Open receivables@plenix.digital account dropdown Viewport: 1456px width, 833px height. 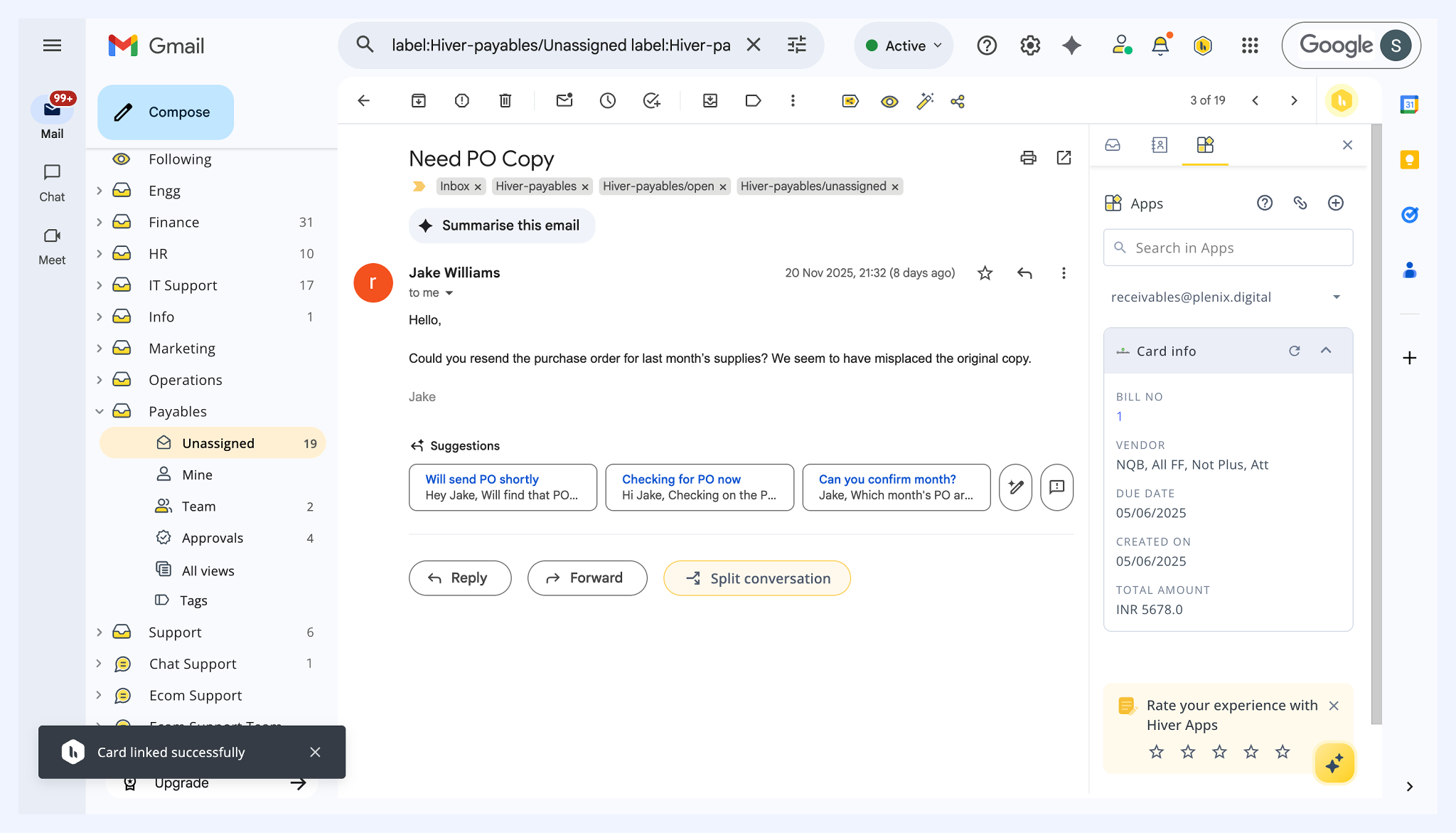pyautogui.click(x=1228, y=297)
